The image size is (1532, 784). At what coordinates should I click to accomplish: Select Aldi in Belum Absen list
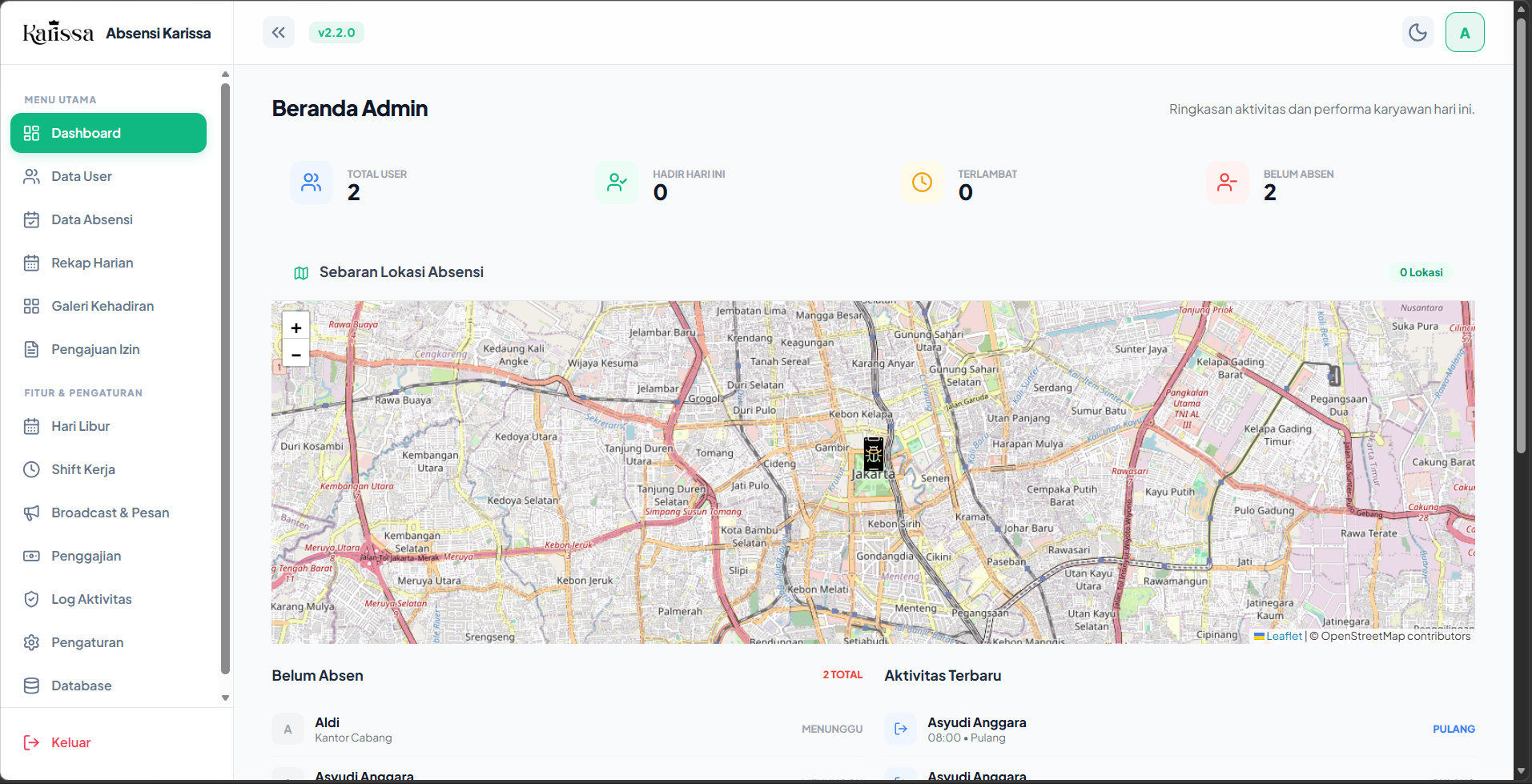(567, 730)
